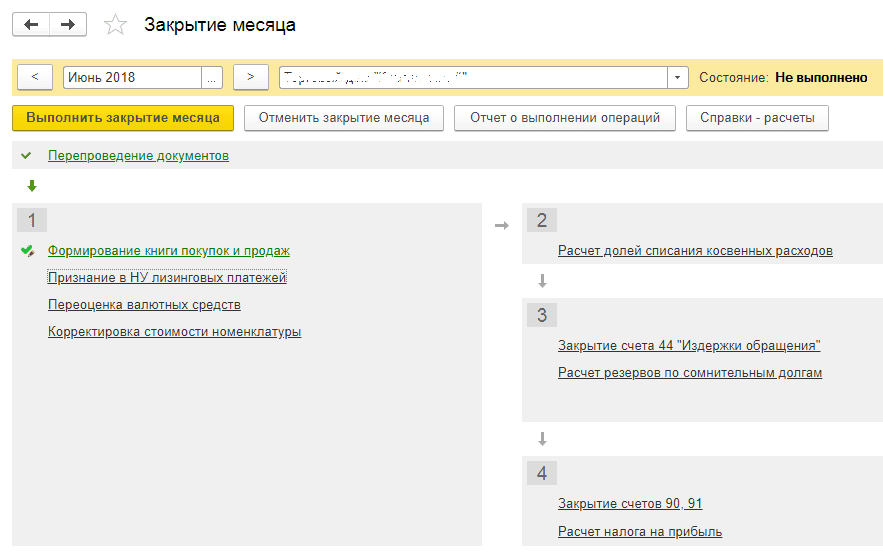The width and height of the screenshot is (883, 553).
Task: Click the organization name field
Action: pyautogui.click(x=473, y=77)
